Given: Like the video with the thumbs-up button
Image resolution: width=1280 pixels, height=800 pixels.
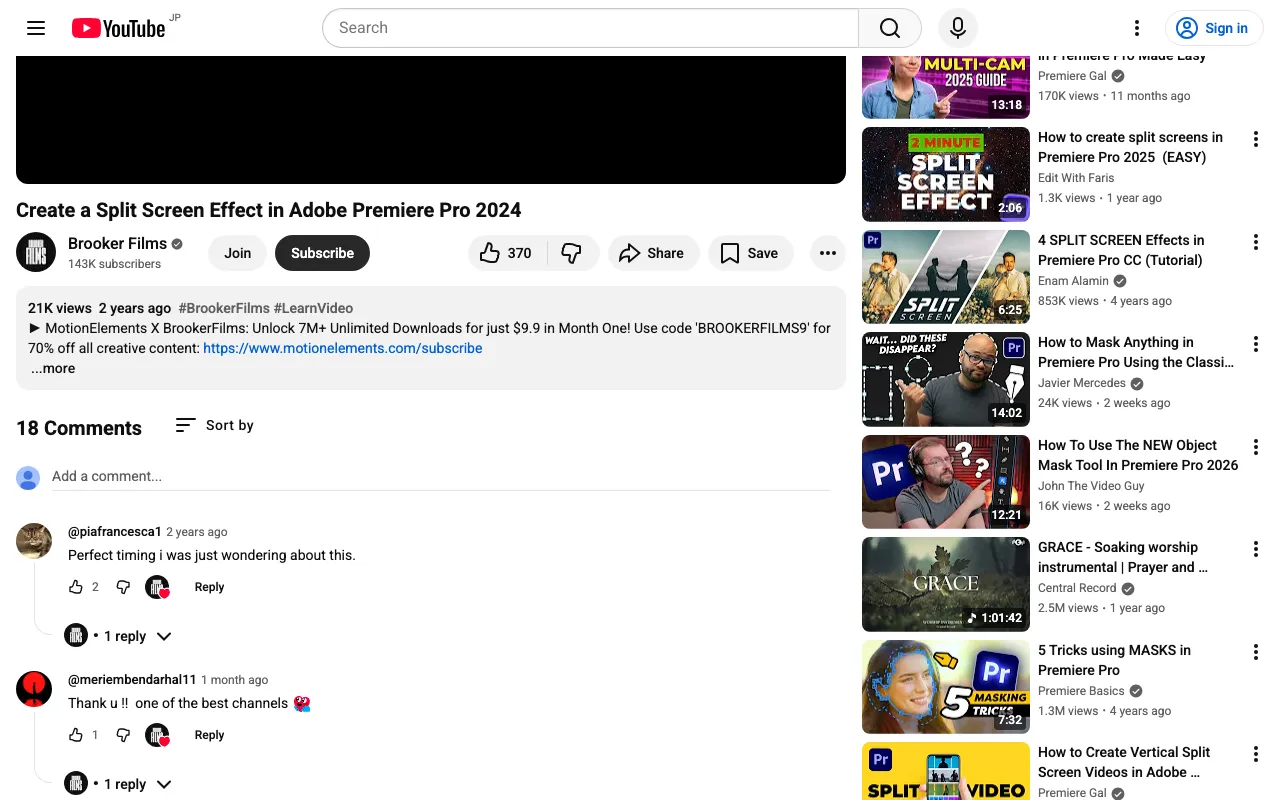Looking at the screenshot, I should [x=506, y=253].
